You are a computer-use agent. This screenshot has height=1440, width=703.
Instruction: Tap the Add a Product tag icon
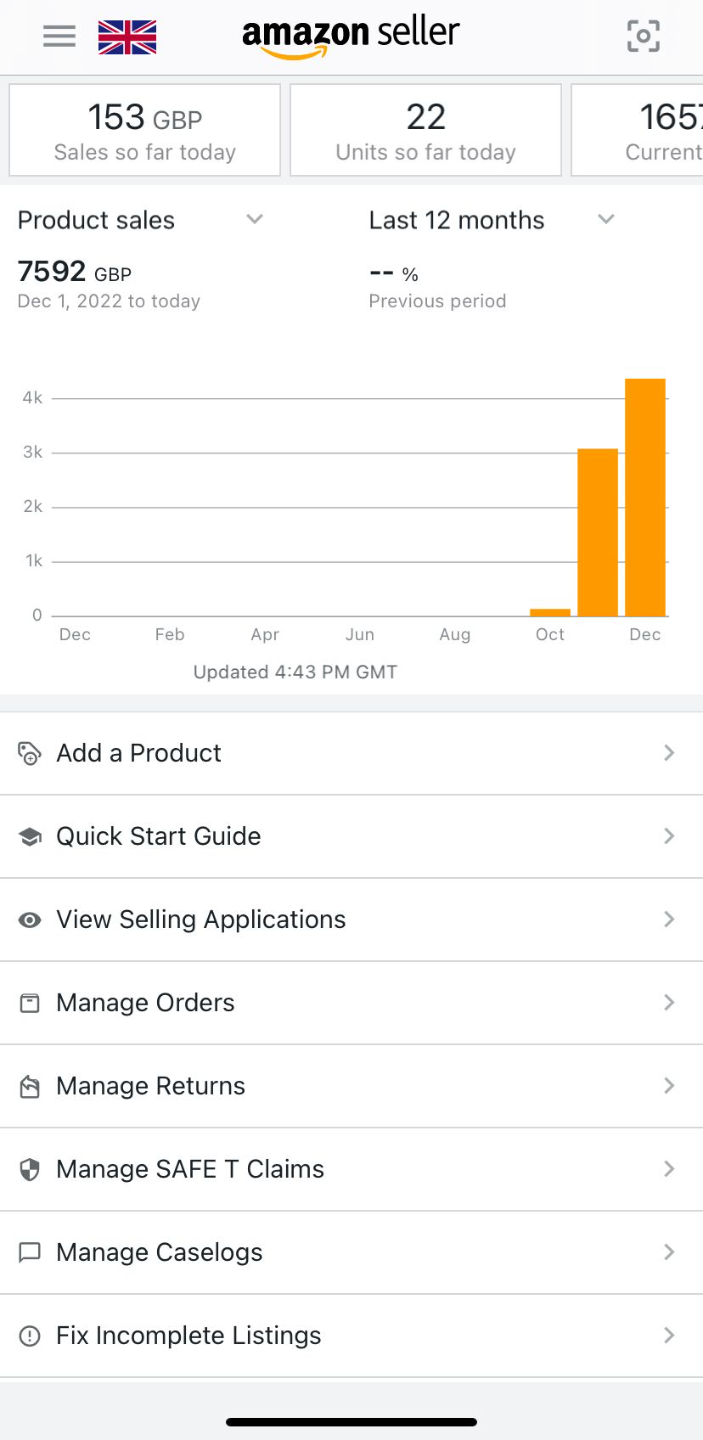click(30, 753)
